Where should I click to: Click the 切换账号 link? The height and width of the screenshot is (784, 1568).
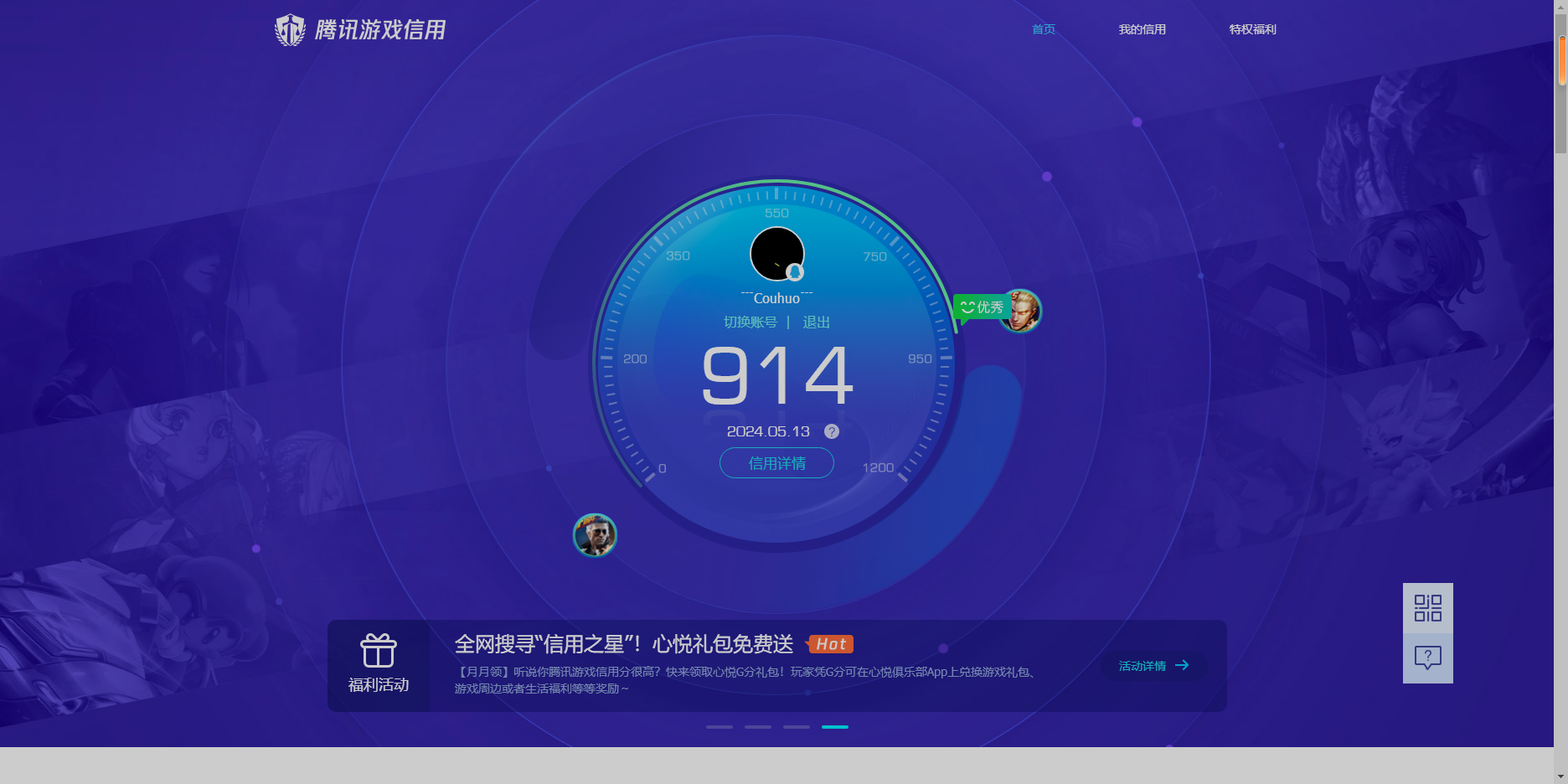pyautogui.click(x=750, y=322)
